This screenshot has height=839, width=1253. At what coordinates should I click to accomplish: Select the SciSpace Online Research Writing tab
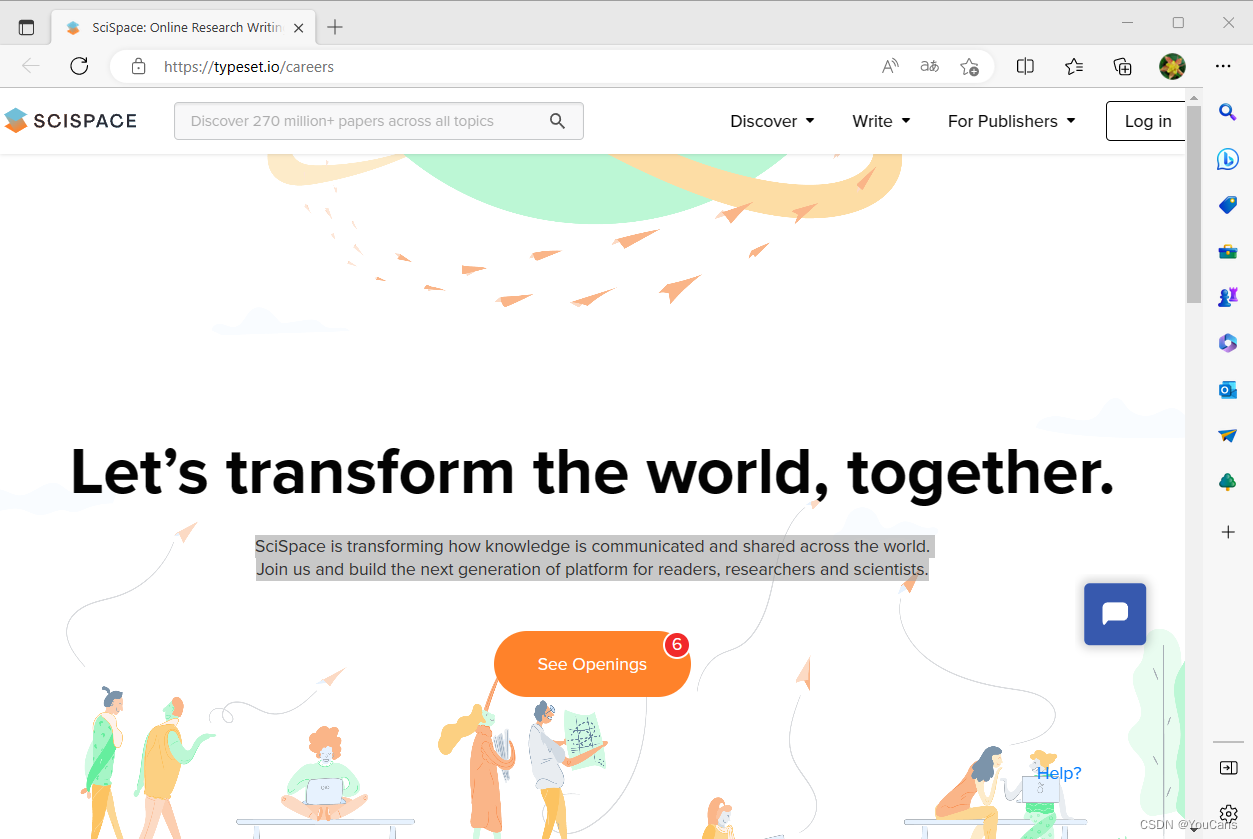[185, 27]
